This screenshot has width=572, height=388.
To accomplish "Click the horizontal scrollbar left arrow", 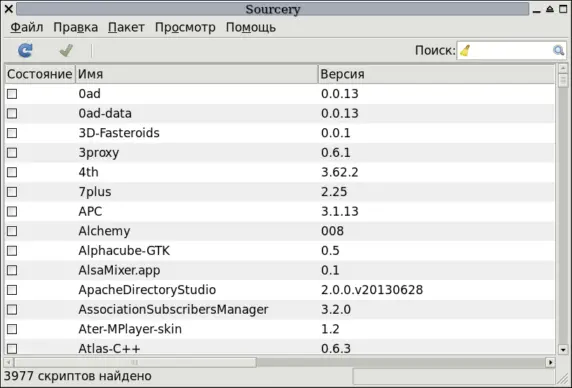I will (x=9, y=362).
